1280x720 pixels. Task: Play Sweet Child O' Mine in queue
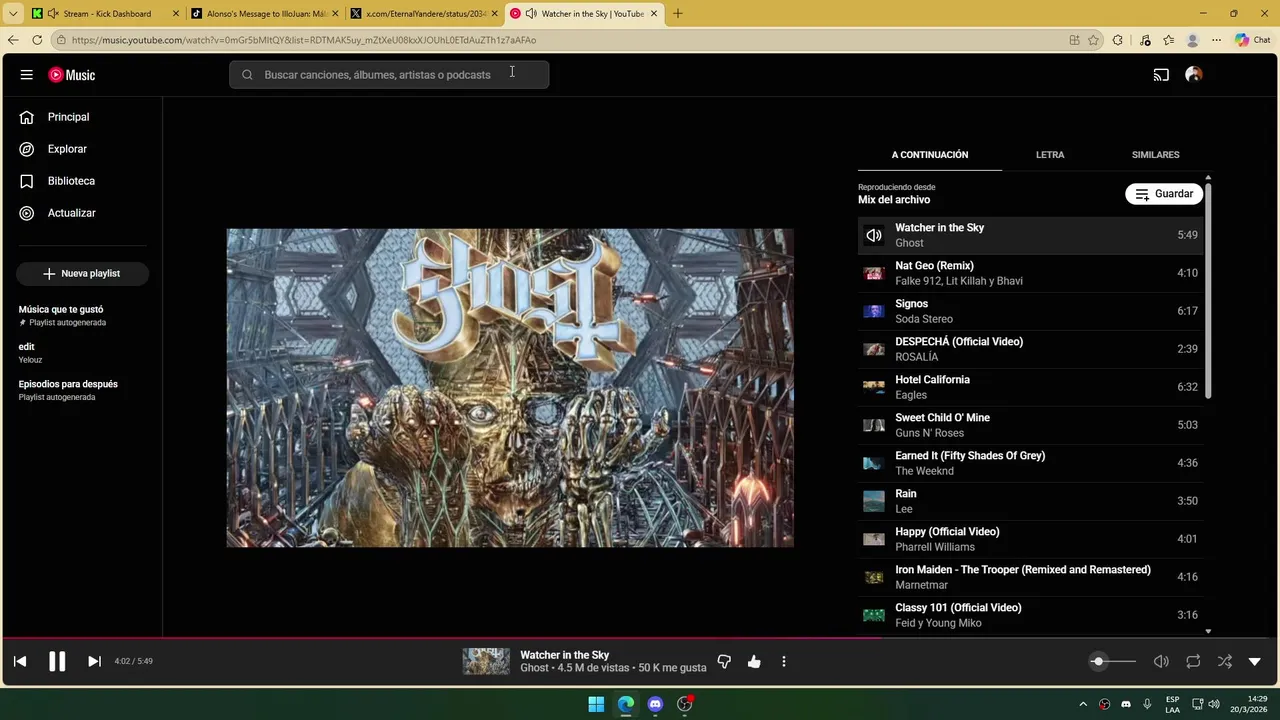pos(1030,425)
